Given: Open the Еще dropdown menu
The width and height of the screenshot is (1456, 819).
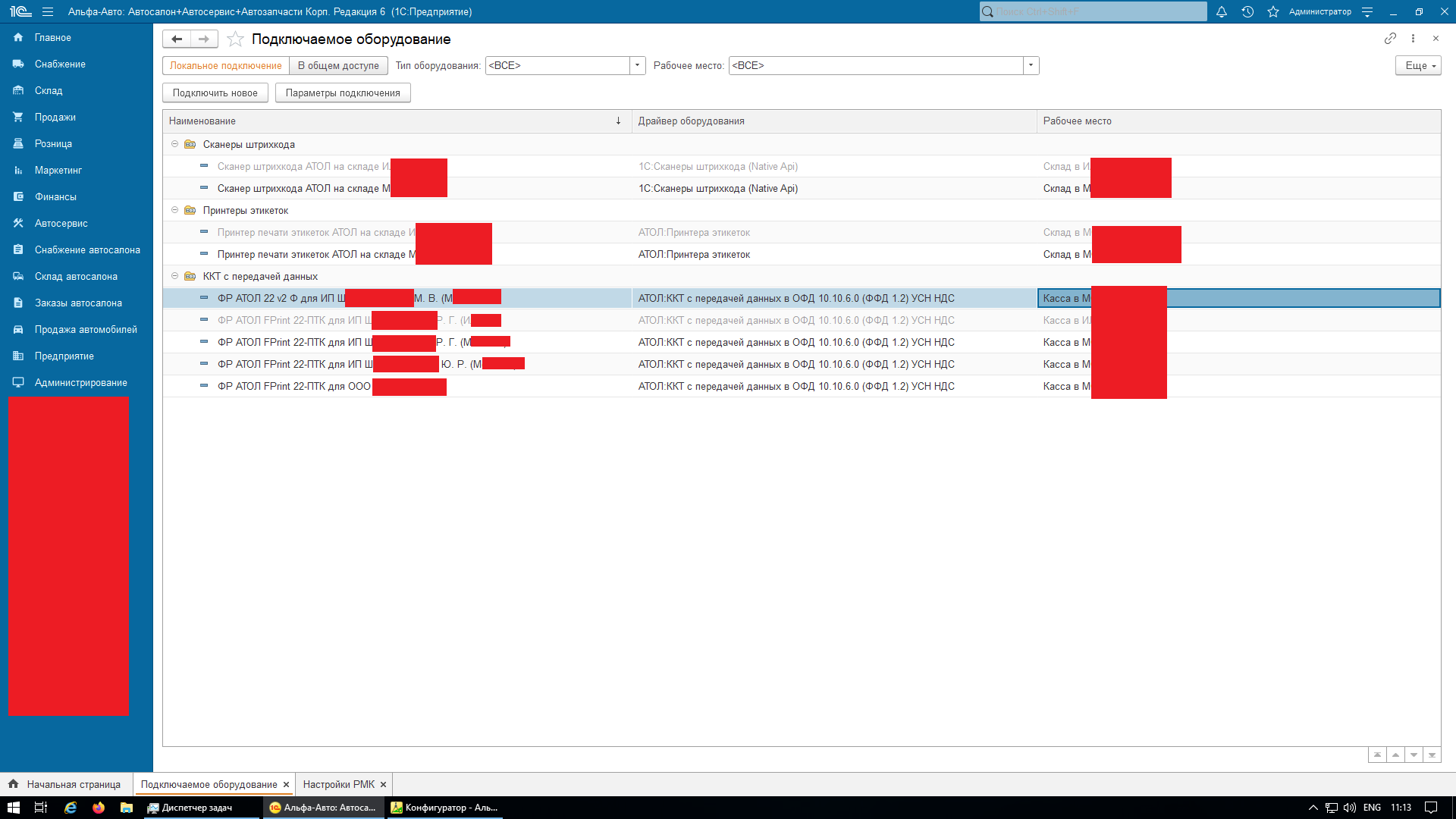Looking at the screenshot, I should click(1418, 65).
